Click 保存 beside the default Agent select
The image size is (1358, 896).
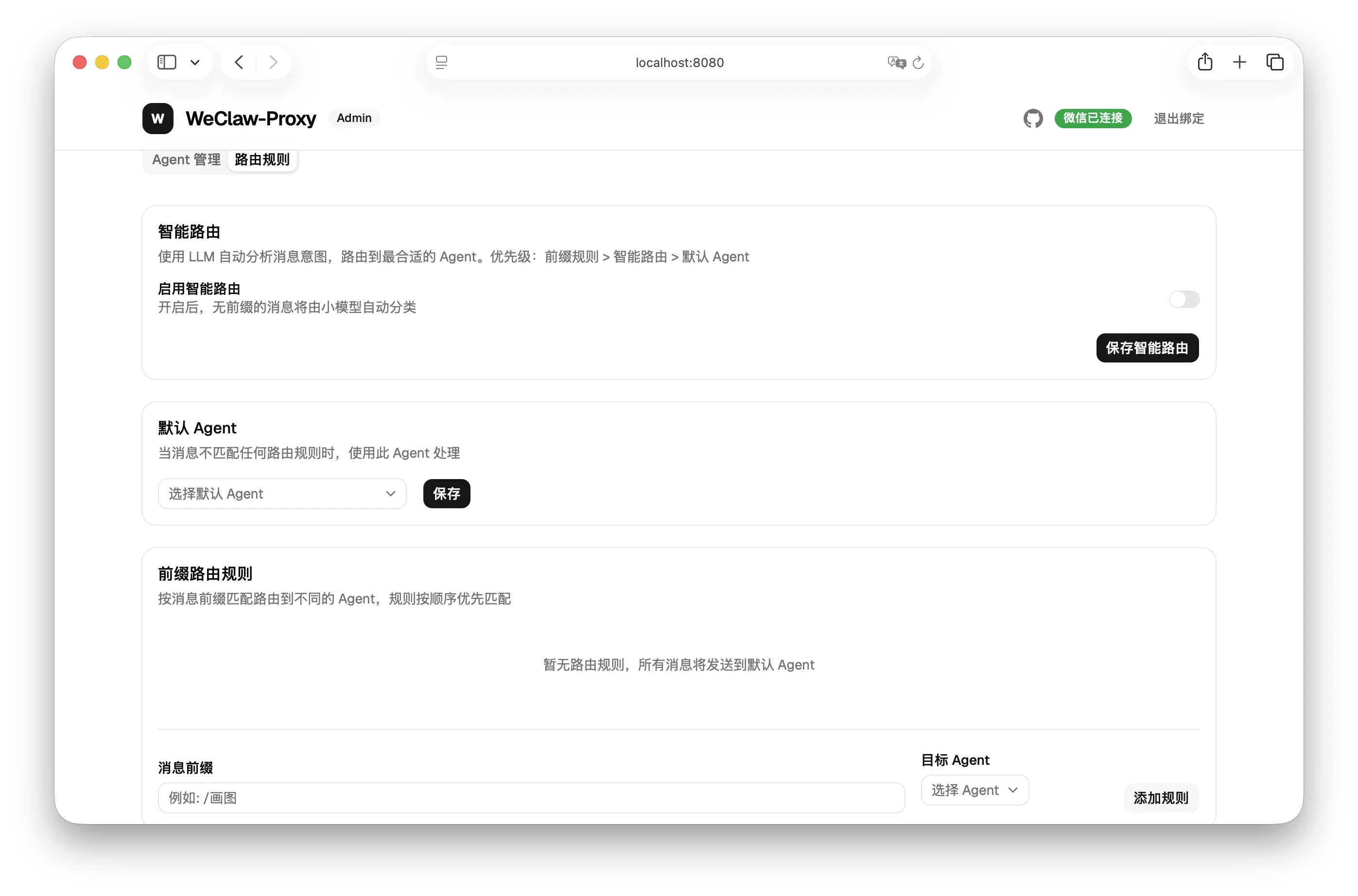pyautogui.click(x=446, y=493)
